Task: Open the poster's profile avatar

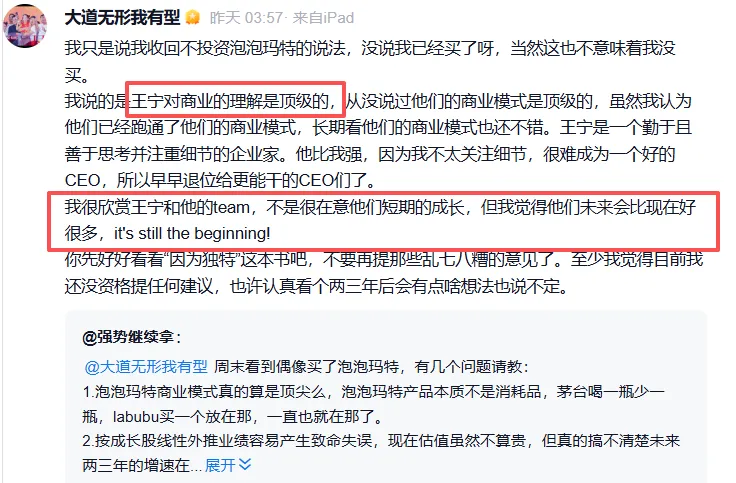Action: coord(24,25)
